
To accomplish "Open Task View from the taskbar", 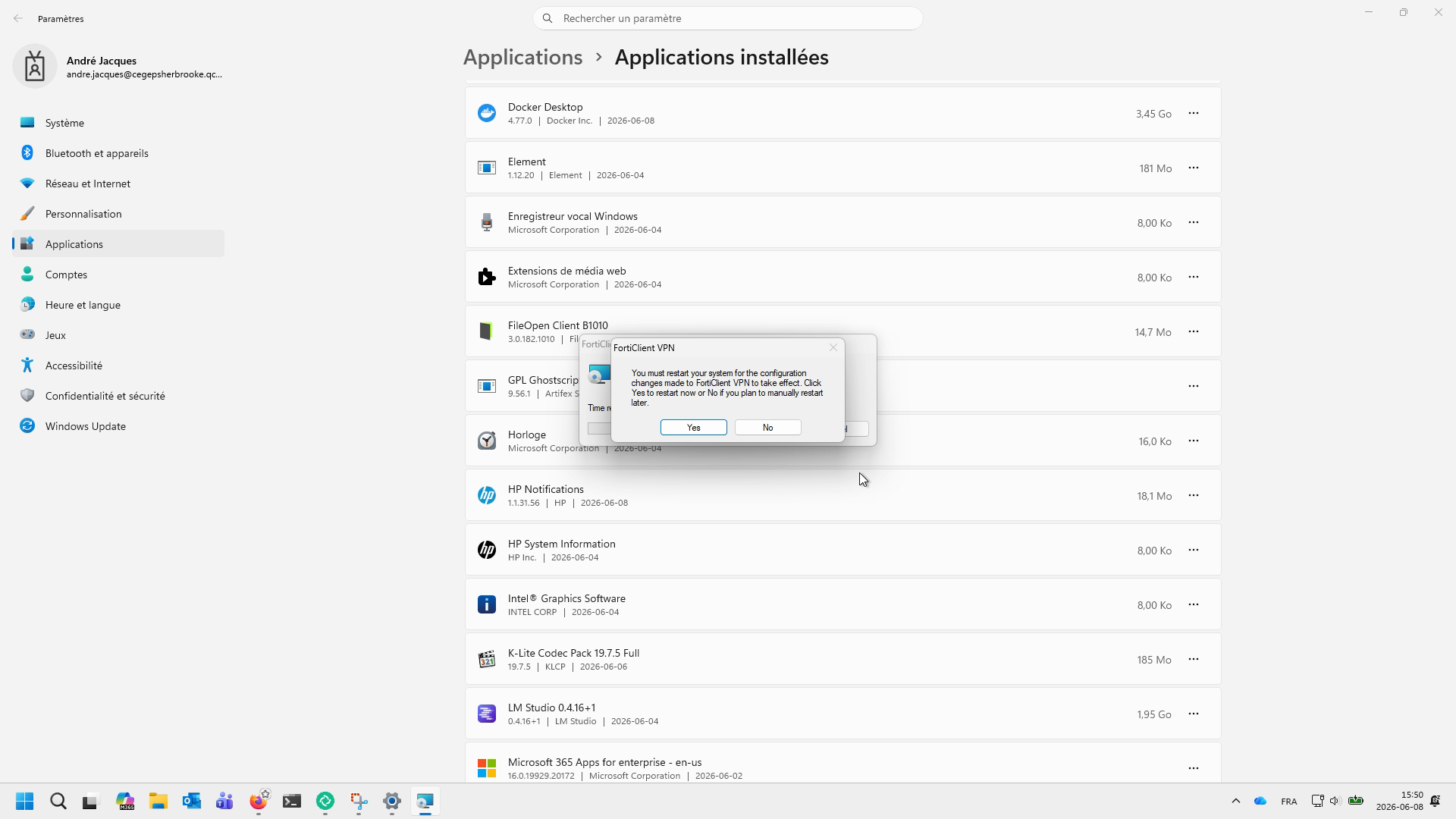I will click(x=92, y=802).
